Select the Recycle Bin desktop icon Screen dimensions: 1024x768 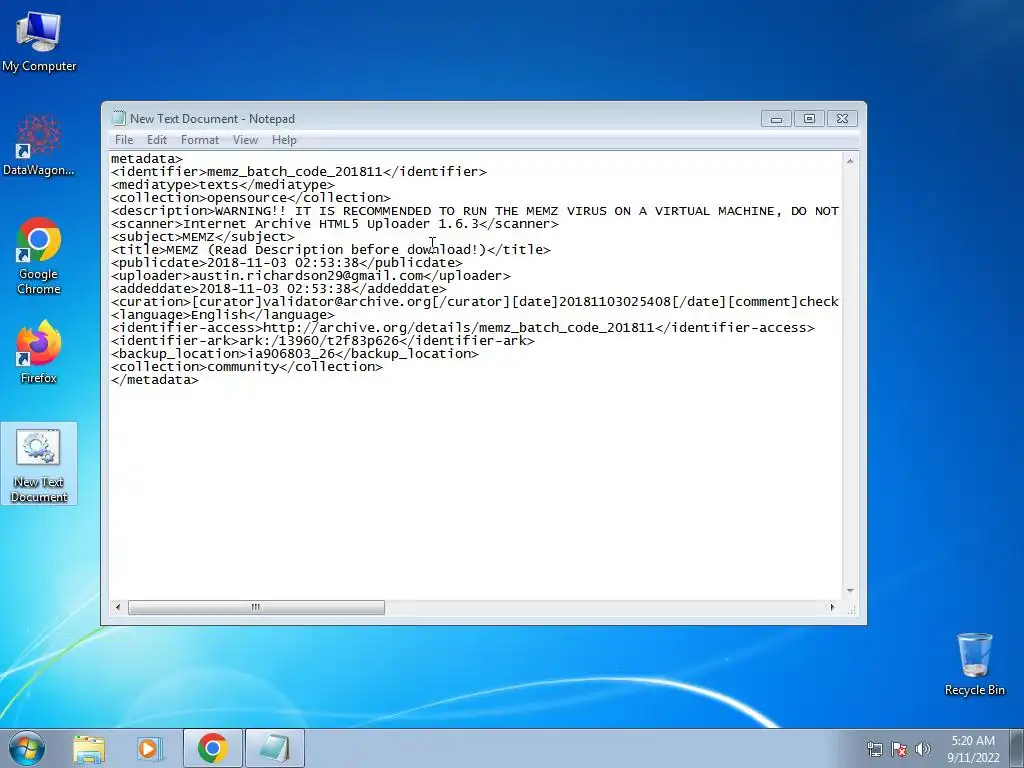coord(974,664)
